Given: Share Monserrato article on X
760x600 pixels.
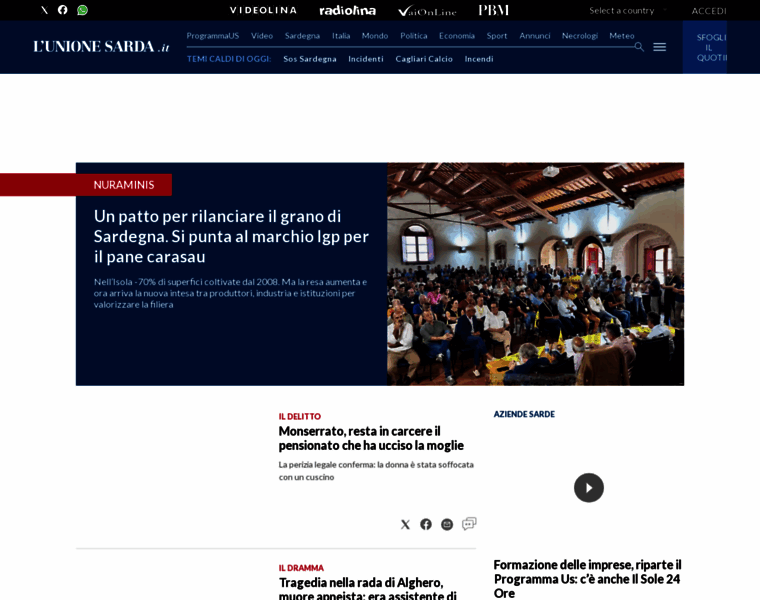Looking at the screenshot, I should coord(405,524).
